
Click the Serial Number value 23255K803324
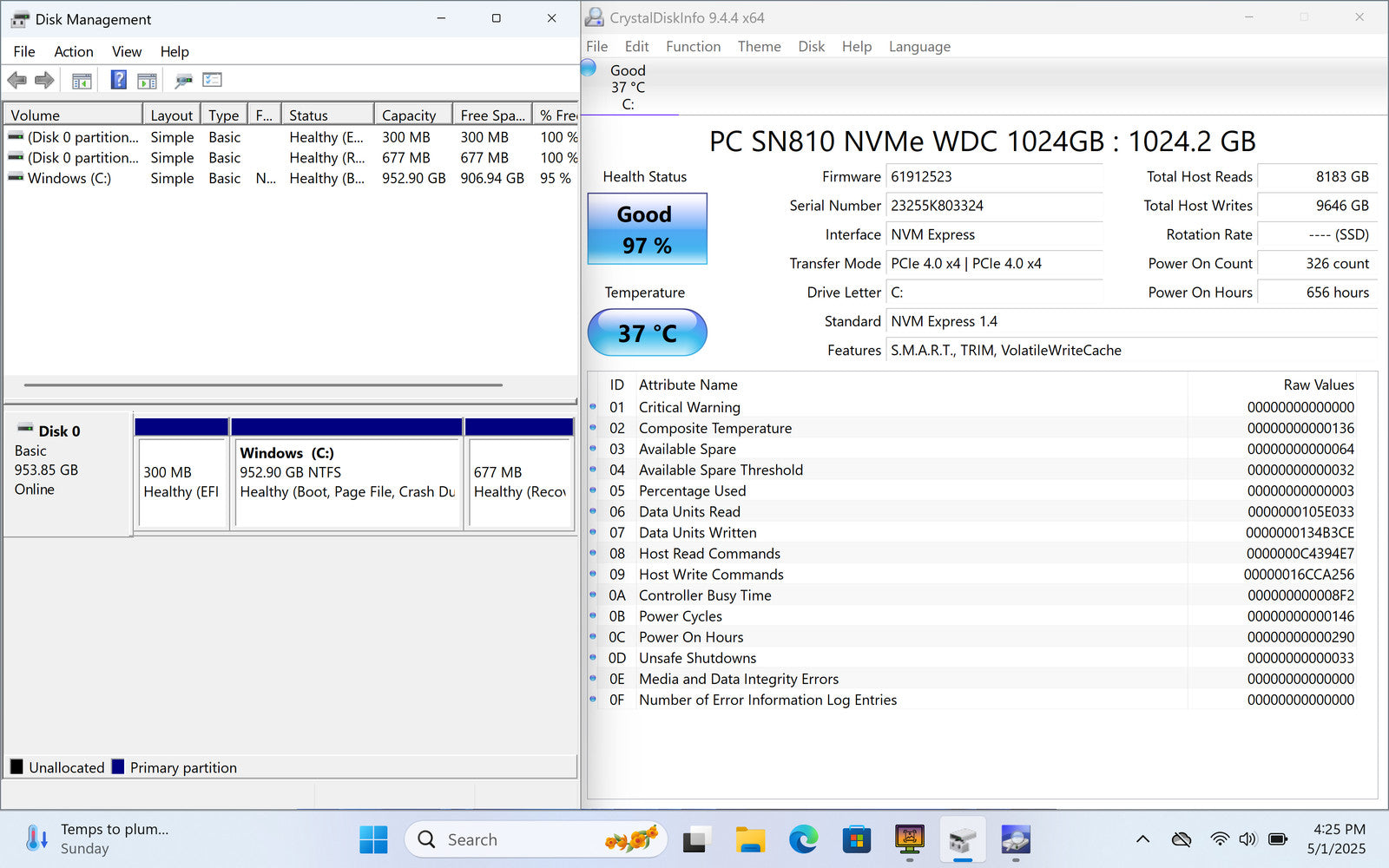pos(937,206)
